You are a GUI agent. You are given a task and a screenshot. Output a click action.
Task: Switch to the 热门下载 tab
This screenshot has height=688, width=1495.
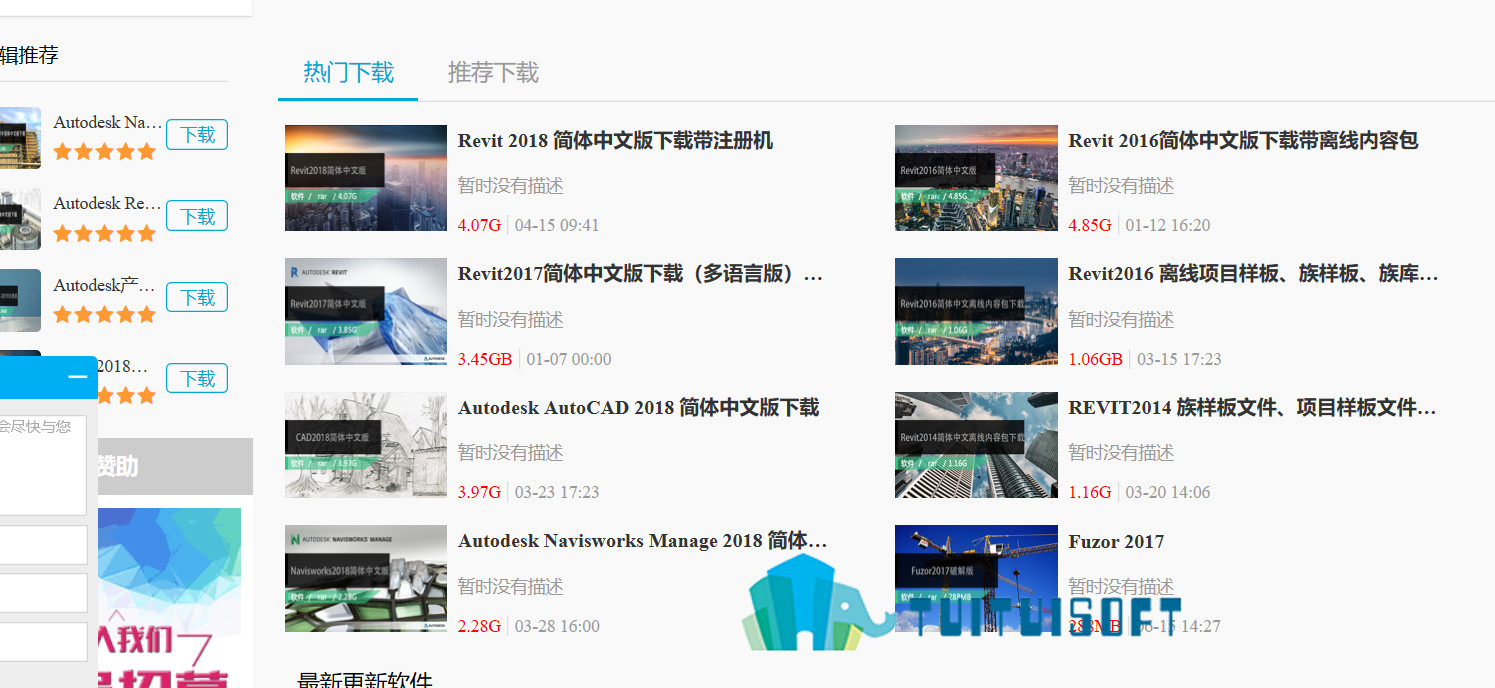[348, 73]
